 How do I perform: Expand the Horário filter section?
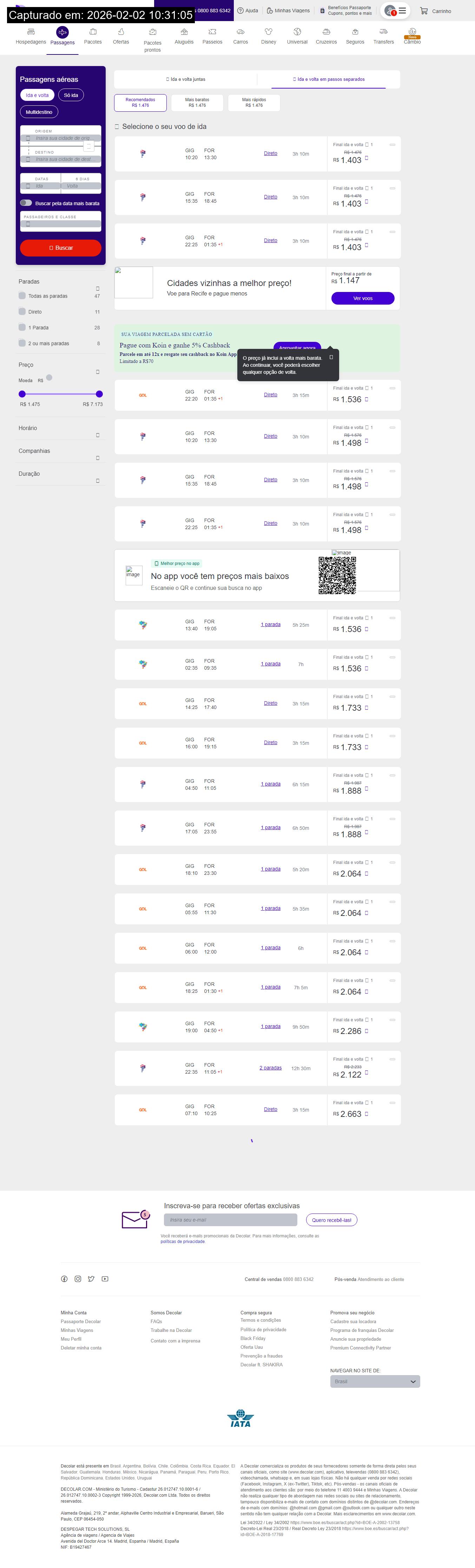[98, 435]
